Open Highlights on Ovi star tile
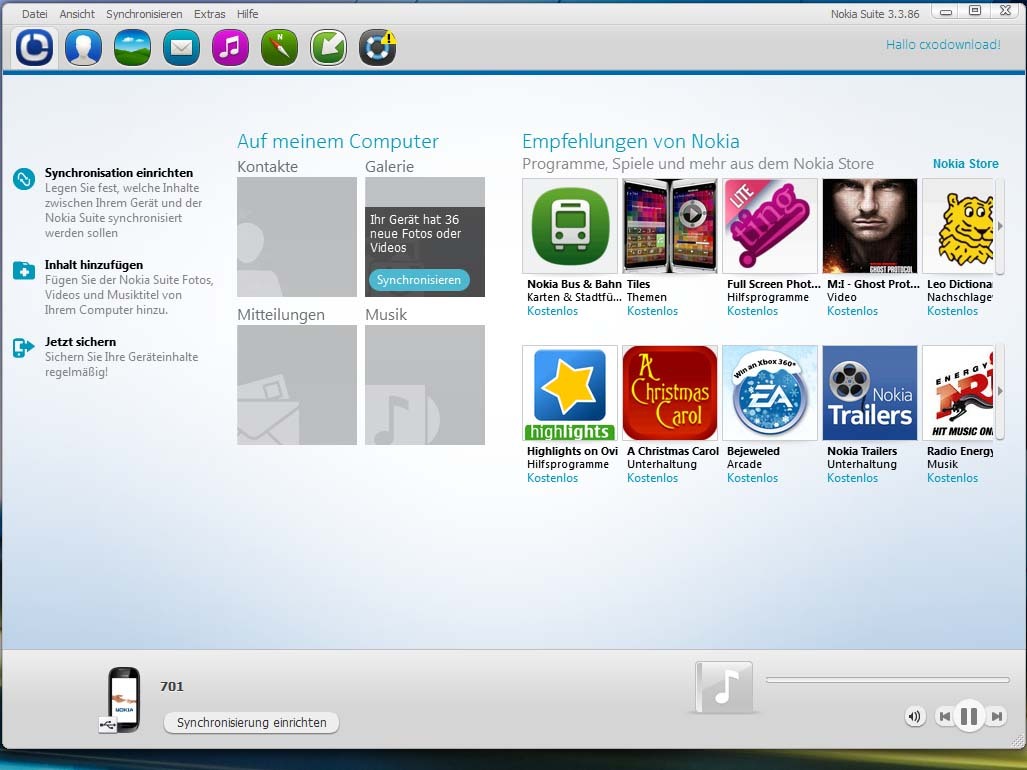This screenshot has width=1027, height=770. 570,393
